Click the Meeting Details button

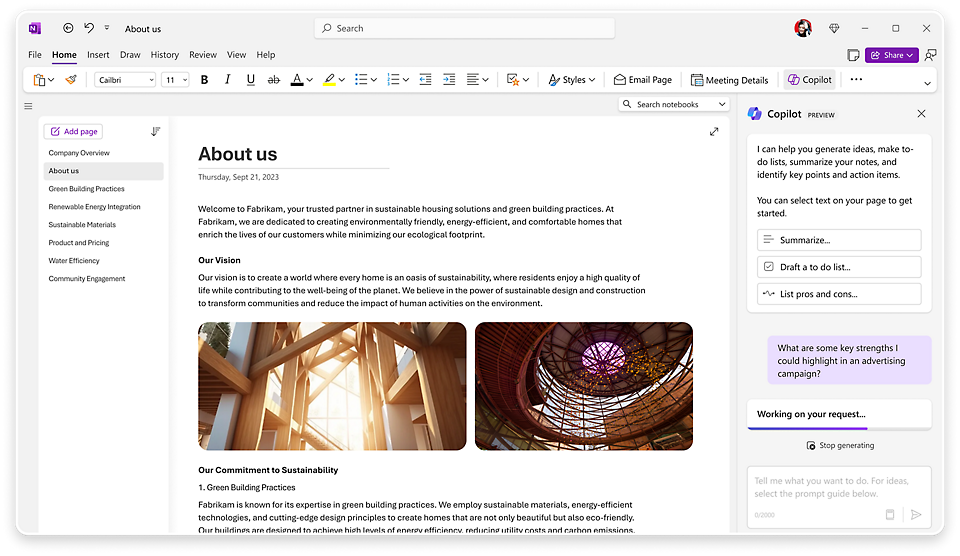tap(729, 80)
